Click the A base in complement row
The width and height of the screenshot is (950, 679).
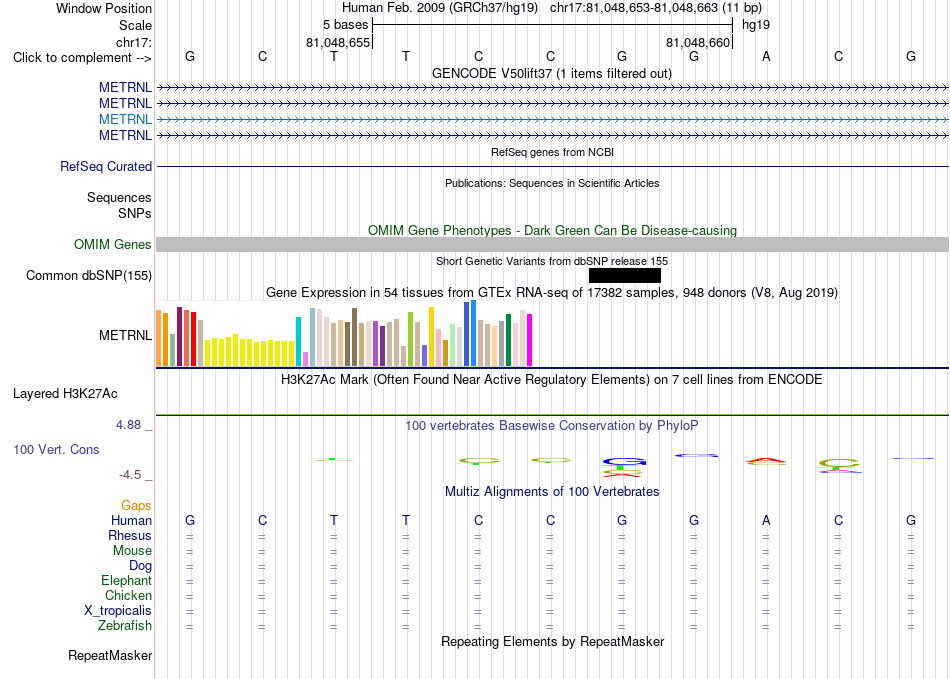pos(766,56)
